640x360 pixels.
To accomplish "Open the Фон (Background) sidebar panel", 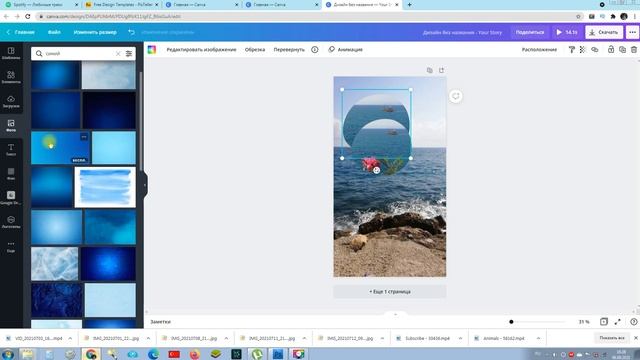I will (11, 173).
